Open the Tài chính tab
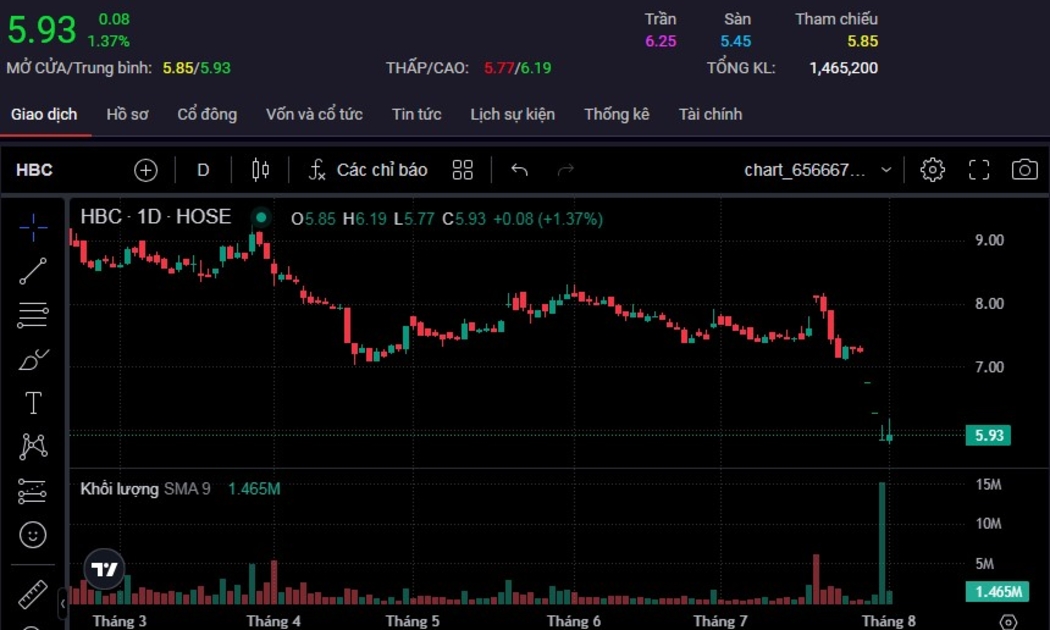The height and width of the screenshot is (630, 1050). [710, 114]
